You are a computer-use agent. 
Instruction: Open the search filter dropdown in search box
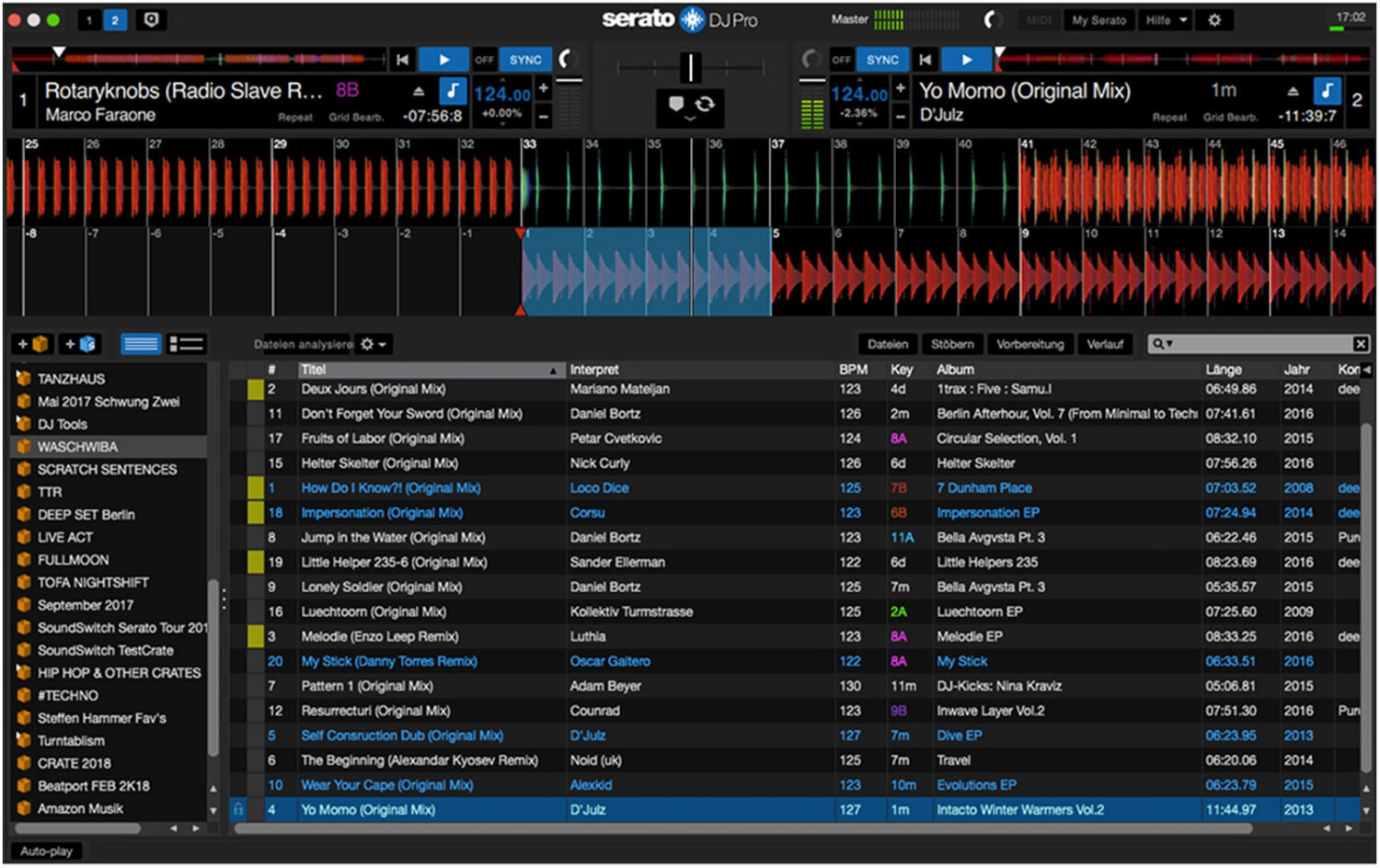click(1170, 343)
